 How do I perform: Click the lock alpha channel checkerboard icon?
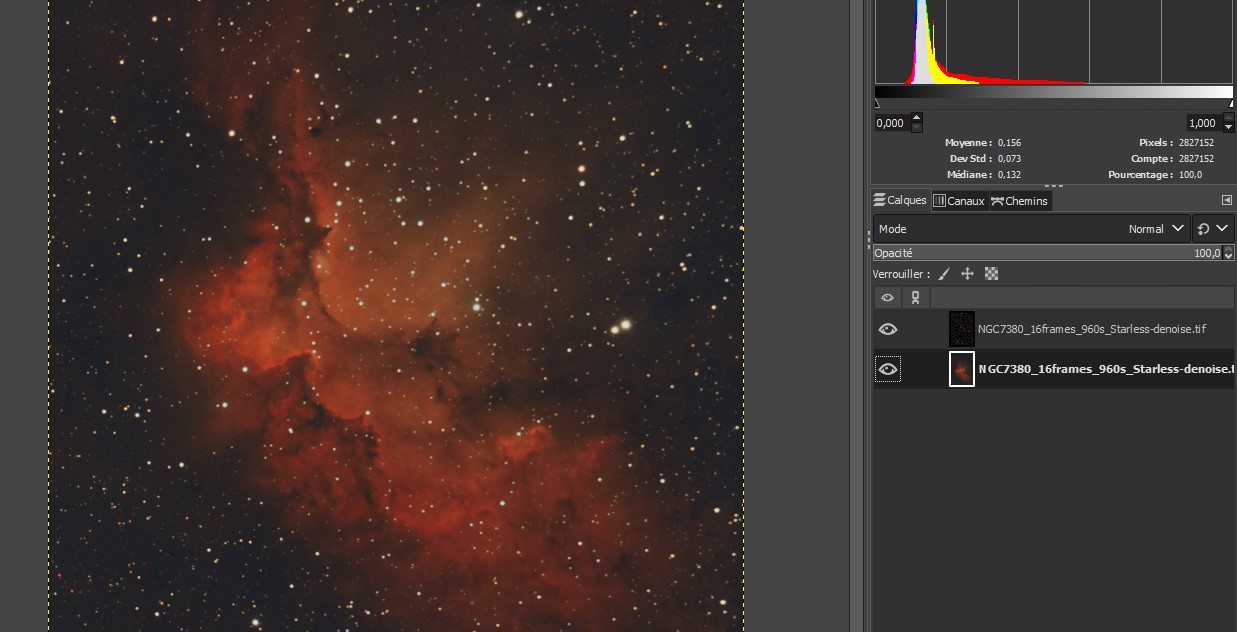tap(991, 274)
